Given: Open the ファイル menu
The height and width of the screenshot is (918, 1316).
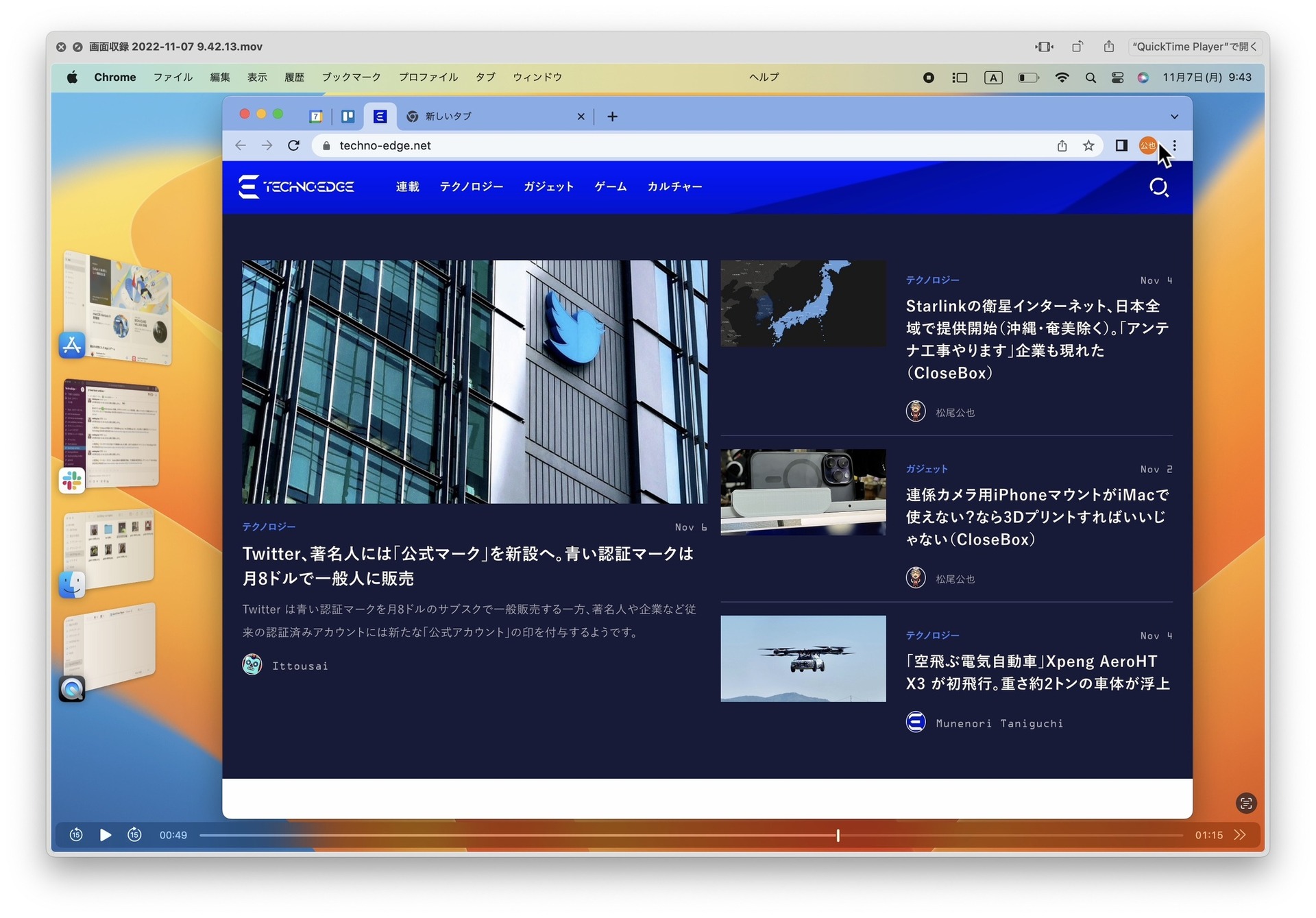Looking at the screenshot, I should click(x=173, y=77).
